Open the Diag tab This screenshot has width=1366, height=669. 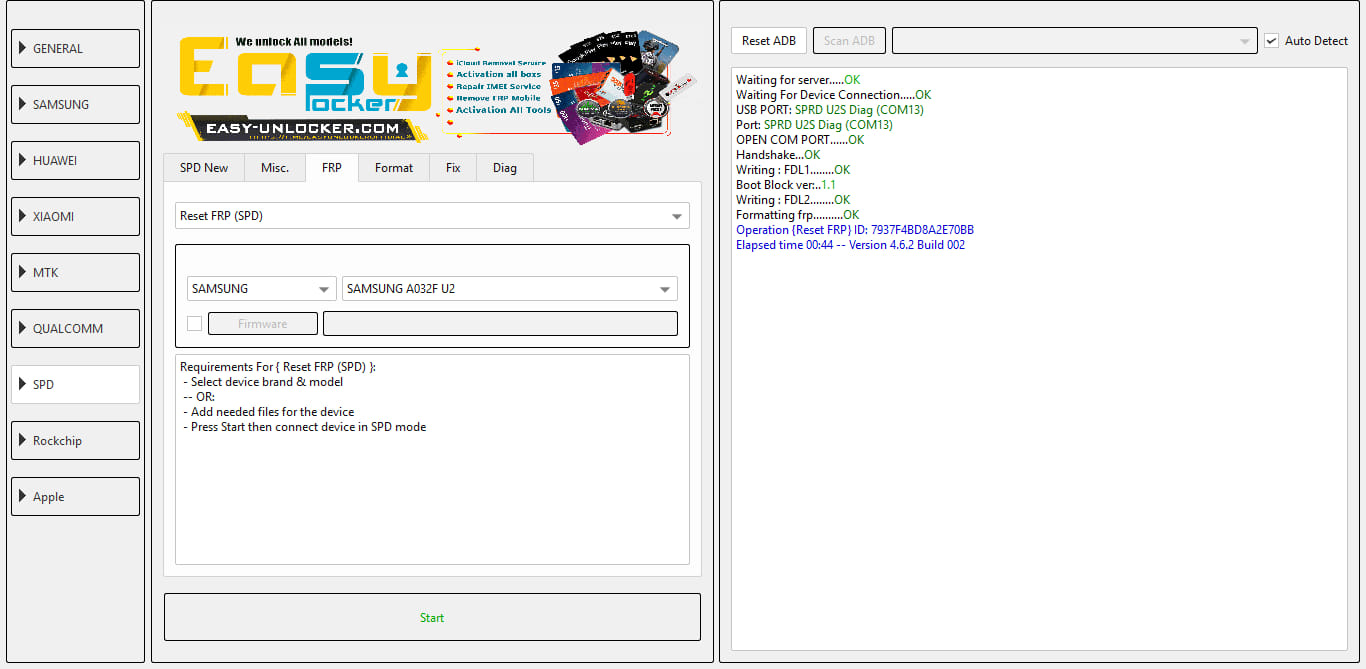(505, 168)
